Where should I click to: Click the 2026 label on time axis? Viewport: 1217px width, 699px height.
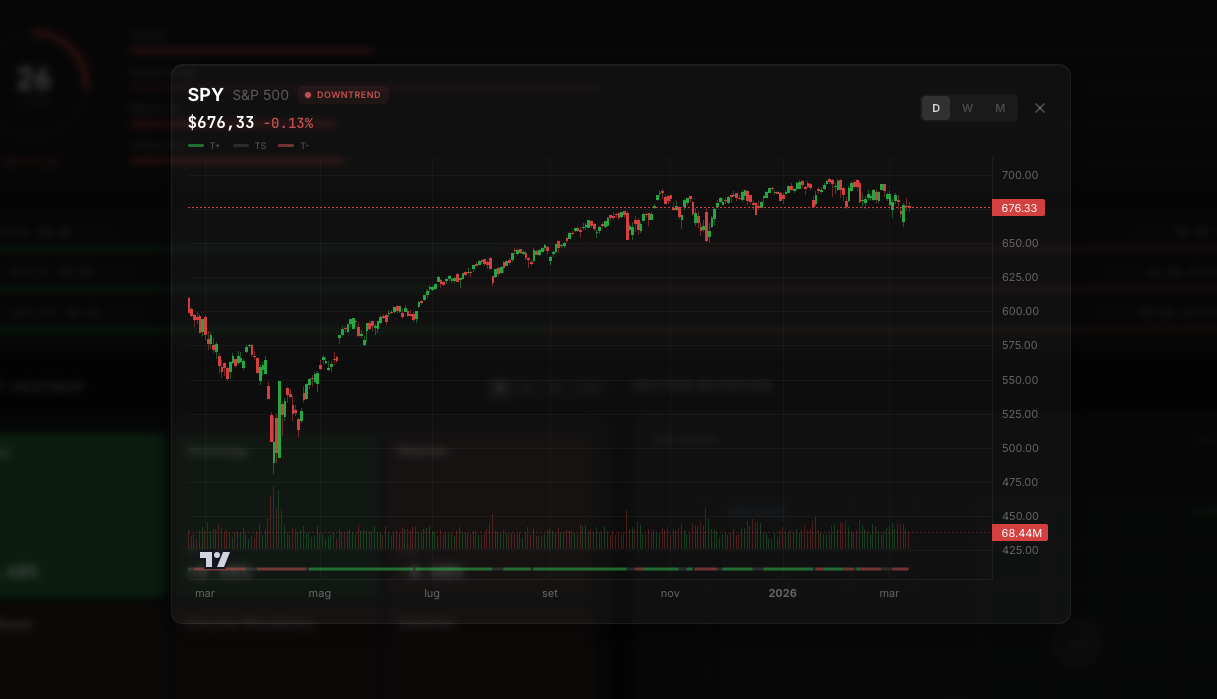point(782,593)
